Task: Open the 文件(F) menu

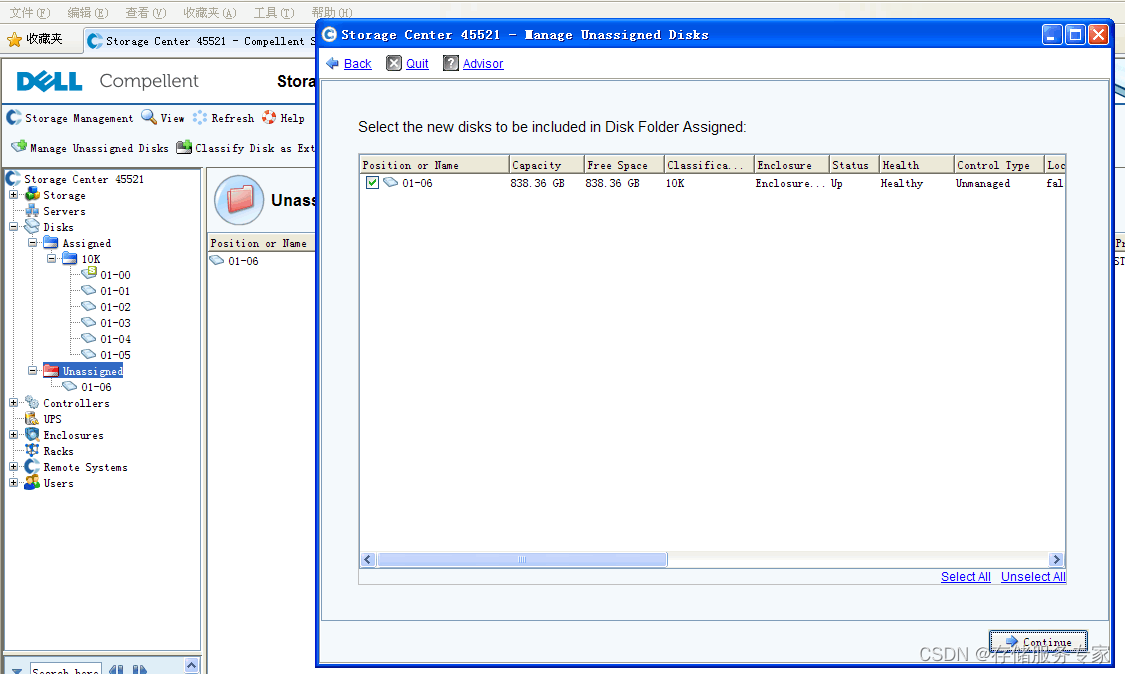Action: click(29, 12)
